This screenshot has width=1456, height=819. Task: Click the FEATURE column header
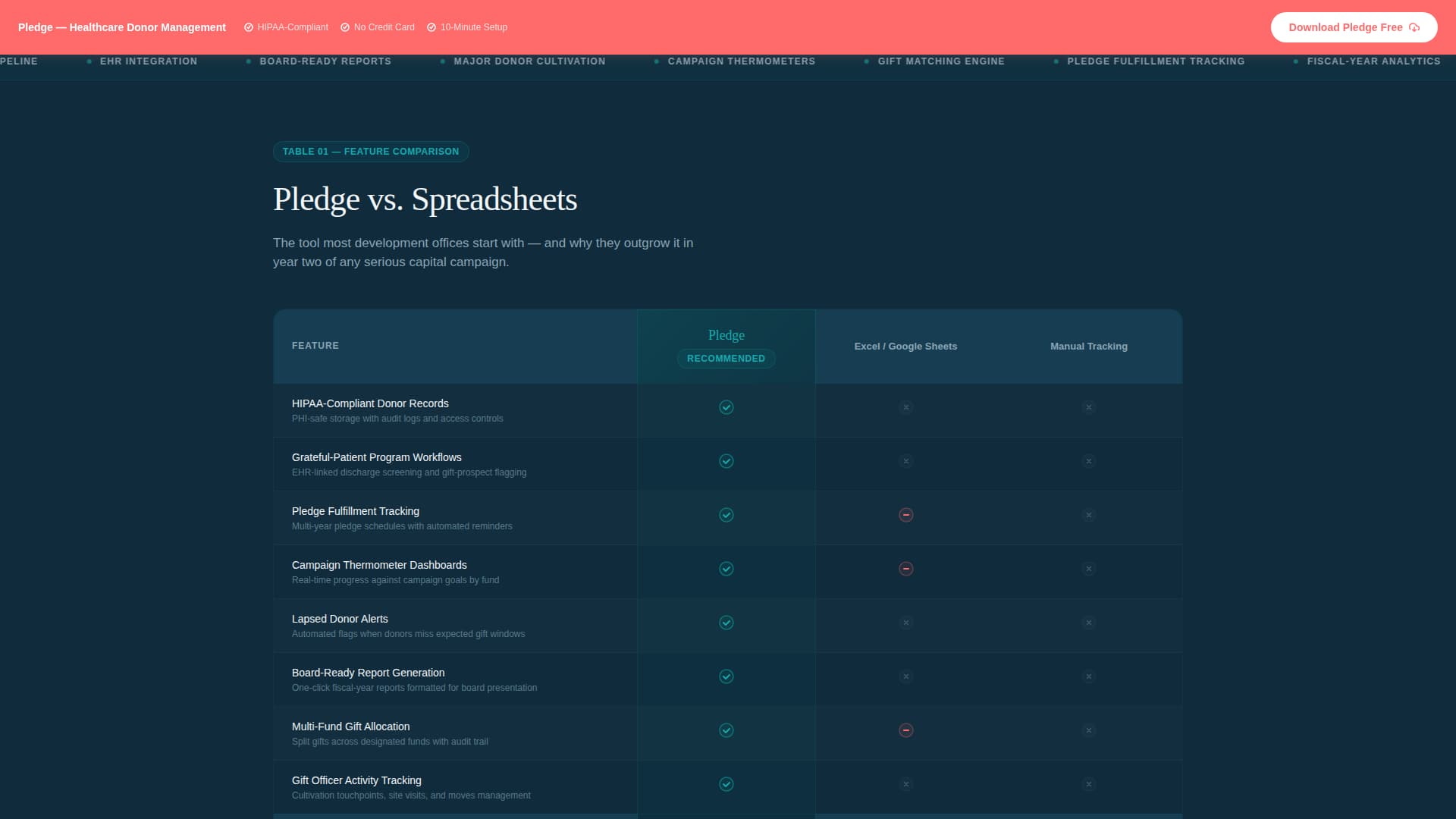click(315, 346)
